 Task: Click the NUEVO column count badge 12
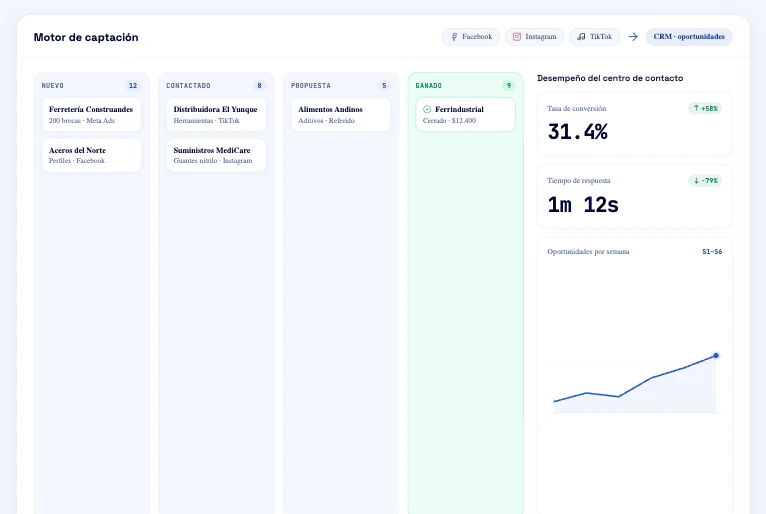coord(133,86)
